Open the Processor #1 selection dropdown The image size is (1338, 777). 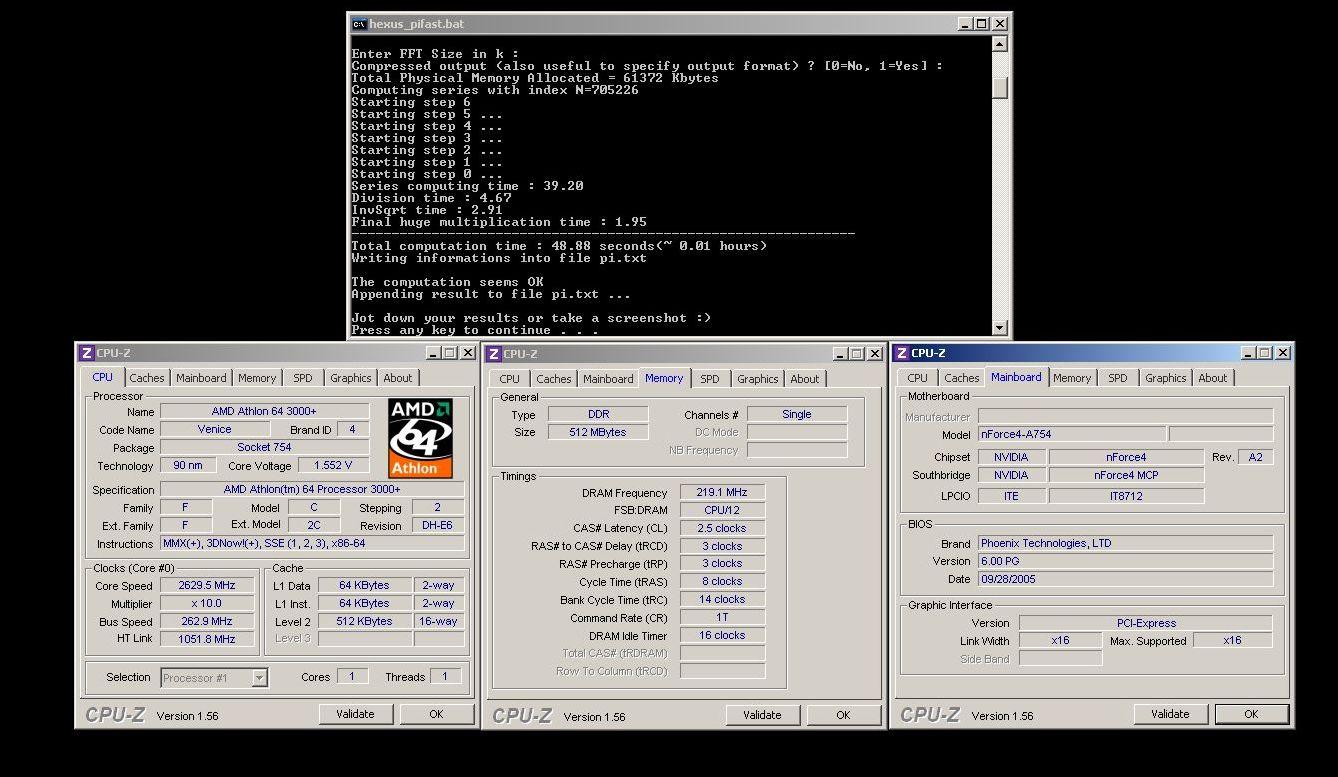[x=259, y=678]
